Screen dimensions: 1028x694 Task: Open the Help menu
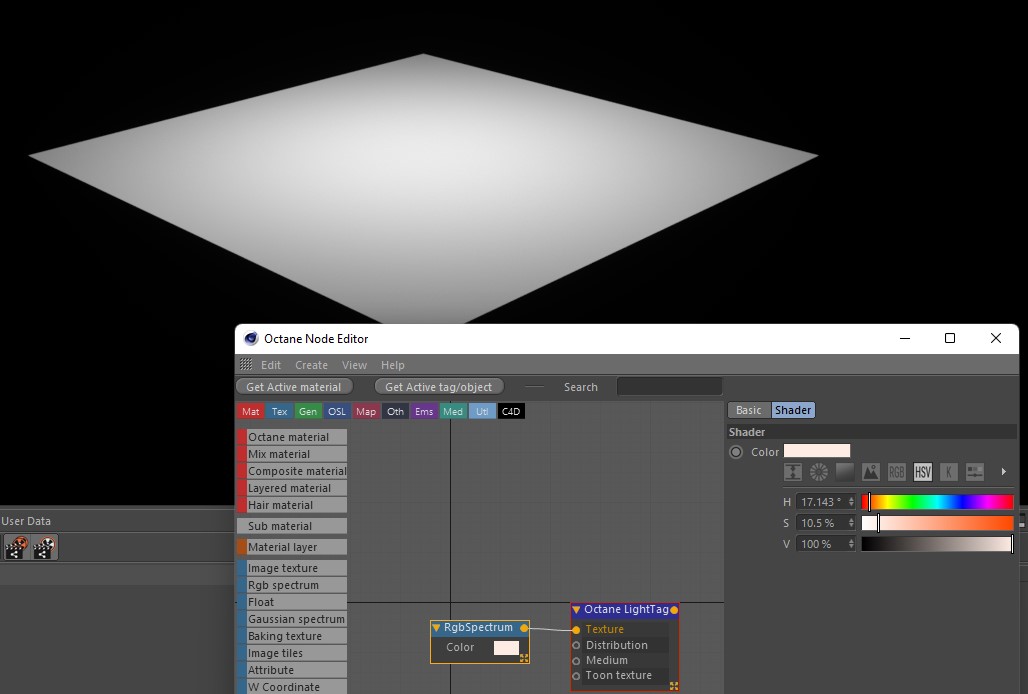(393, 365)
